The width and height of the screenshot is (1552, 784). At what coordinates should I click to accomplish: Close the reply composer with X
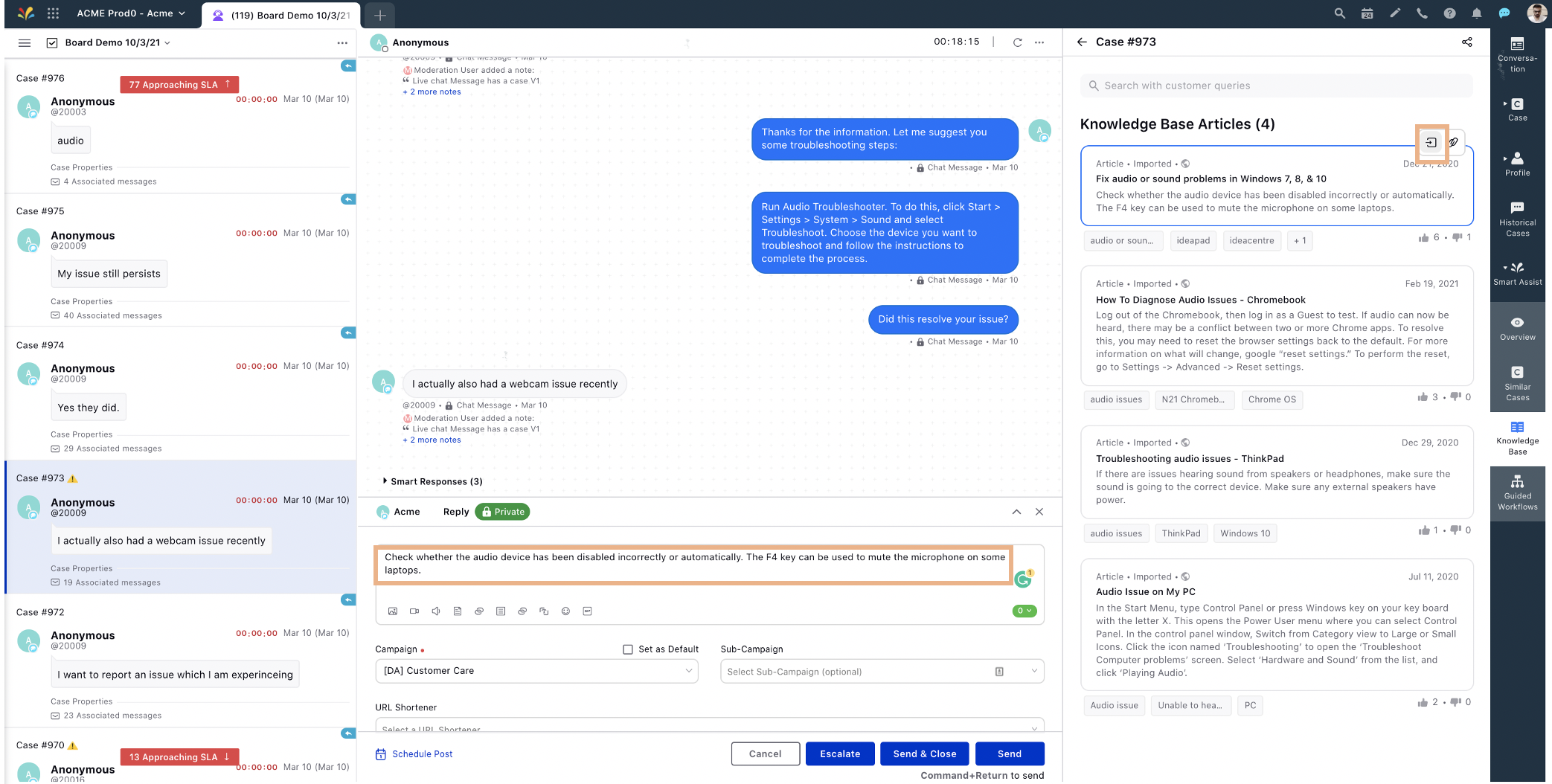(1039, 512)
